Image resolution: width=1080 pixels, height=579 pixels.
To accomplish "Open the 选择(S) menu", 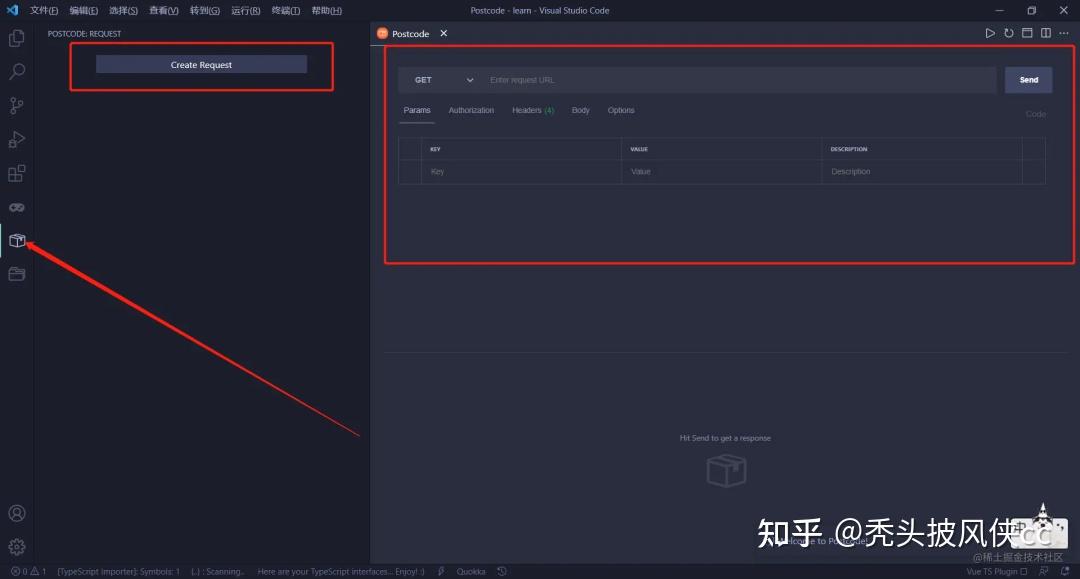I will [x=123, y=10].
